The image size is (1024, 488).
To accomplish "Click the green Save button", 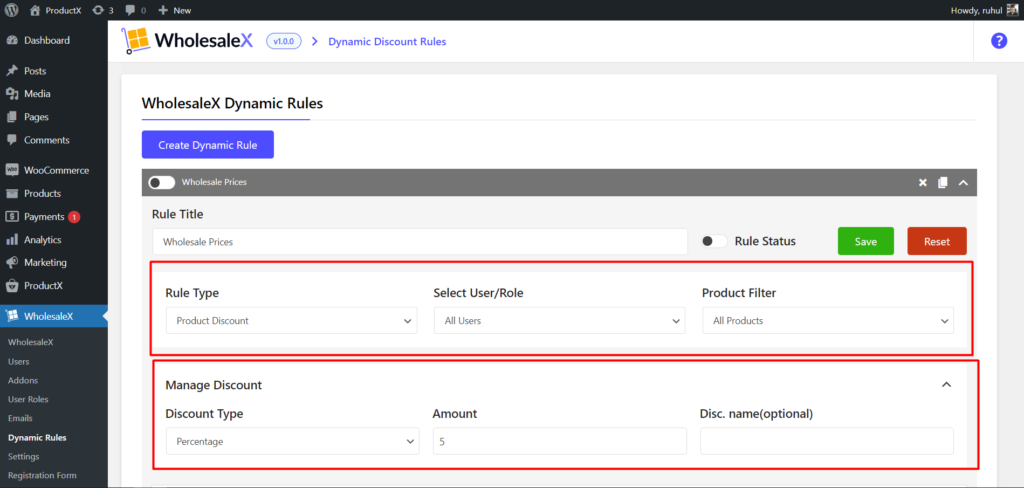I will click(865, 241).
